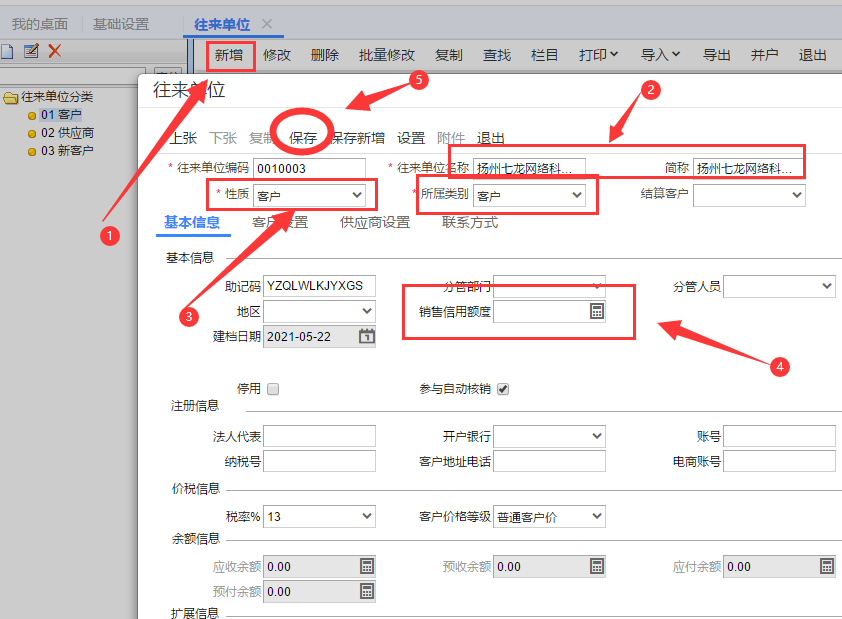The height and width of the screenshot is (619, 842).
Task: Click 保存 in the dialog
Action: click(x=303, y=138)
